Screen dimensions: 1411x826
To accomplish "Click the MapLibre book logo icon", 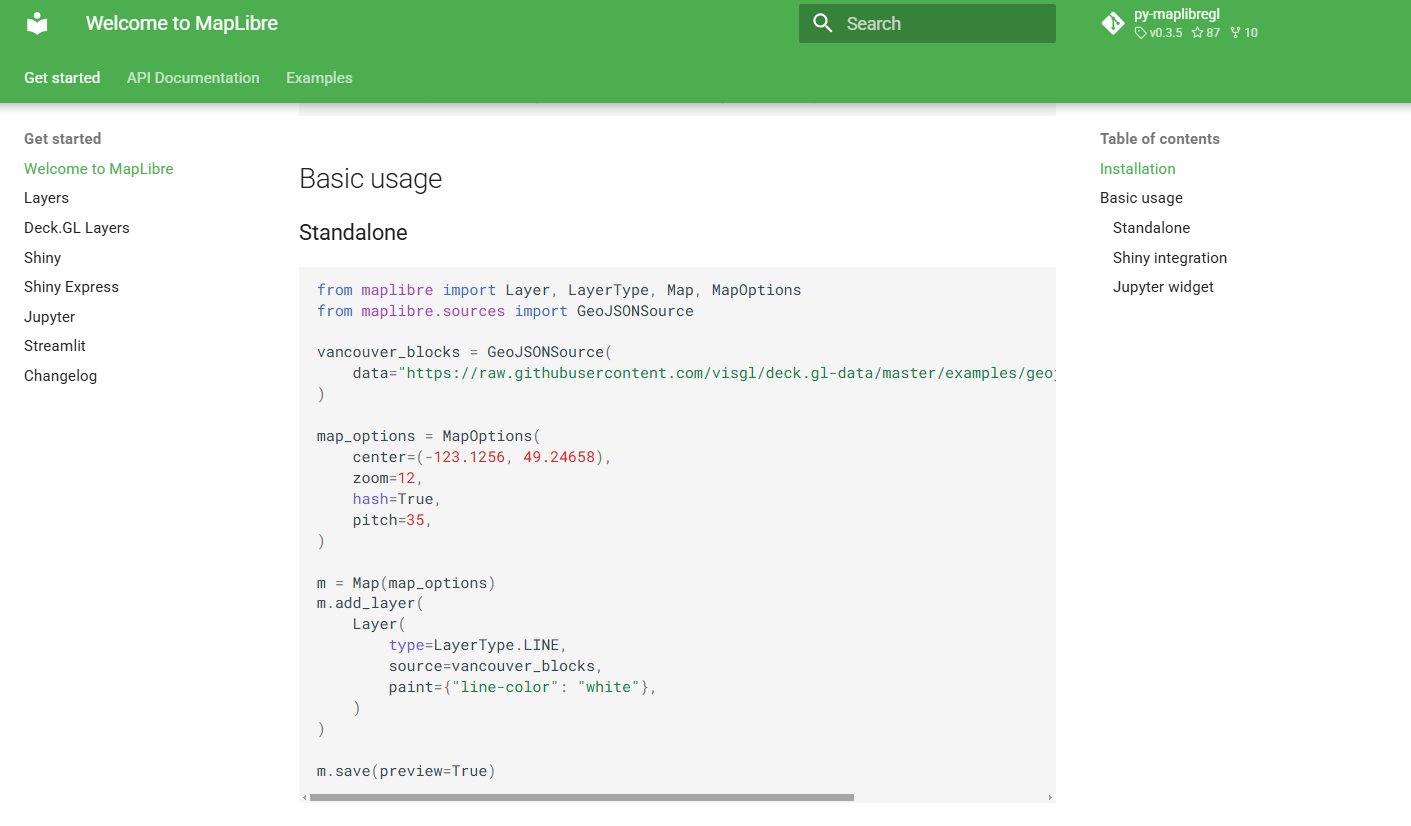I will pyautogui.click(x=37, y=24).
